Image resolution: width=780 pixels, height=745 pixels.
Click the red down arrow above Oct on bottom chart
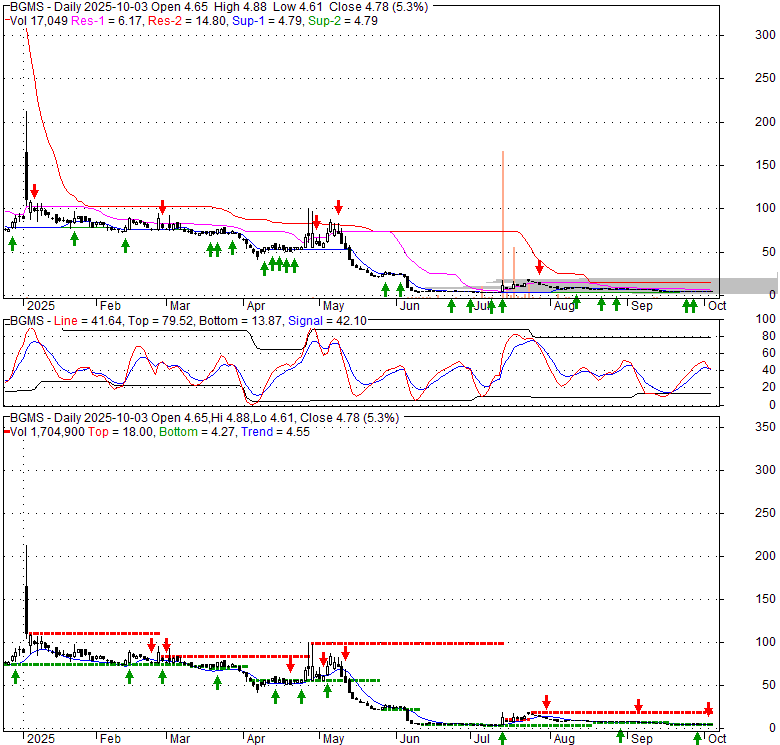pyautogui.click(x=708, y=709)
